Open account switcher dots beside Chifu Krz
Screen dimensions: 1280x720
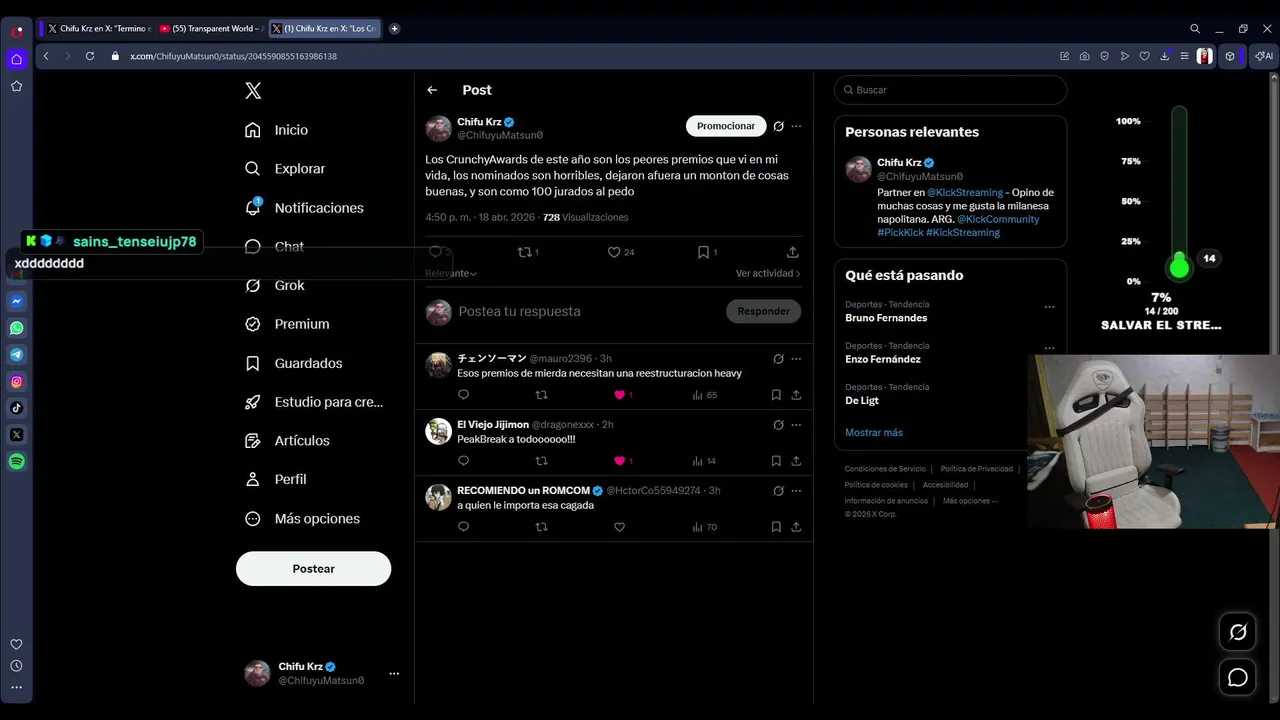click(x=394, y=673)
